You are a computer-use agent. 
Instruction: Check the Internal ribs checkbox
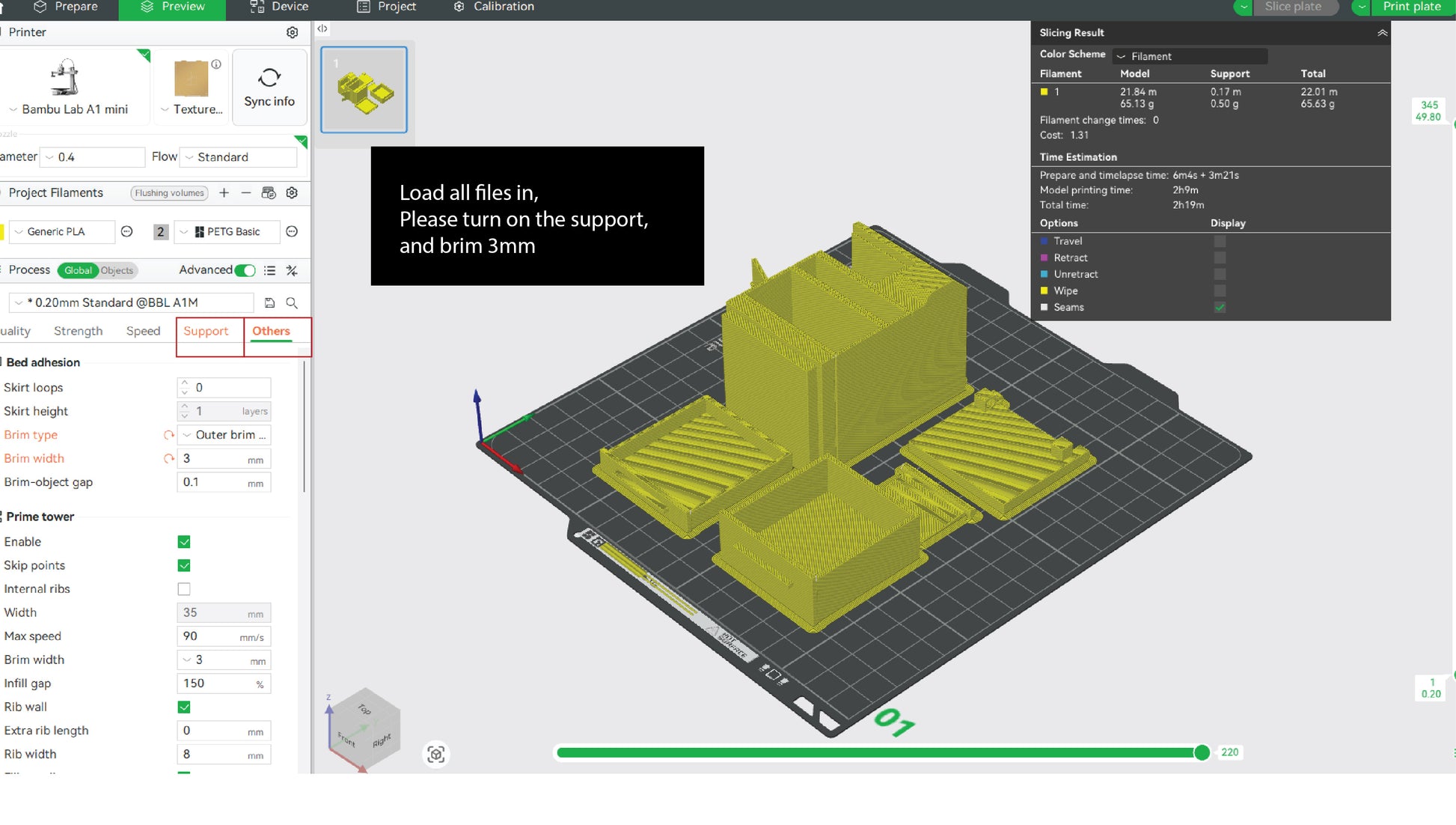click(x=184, y=589)
